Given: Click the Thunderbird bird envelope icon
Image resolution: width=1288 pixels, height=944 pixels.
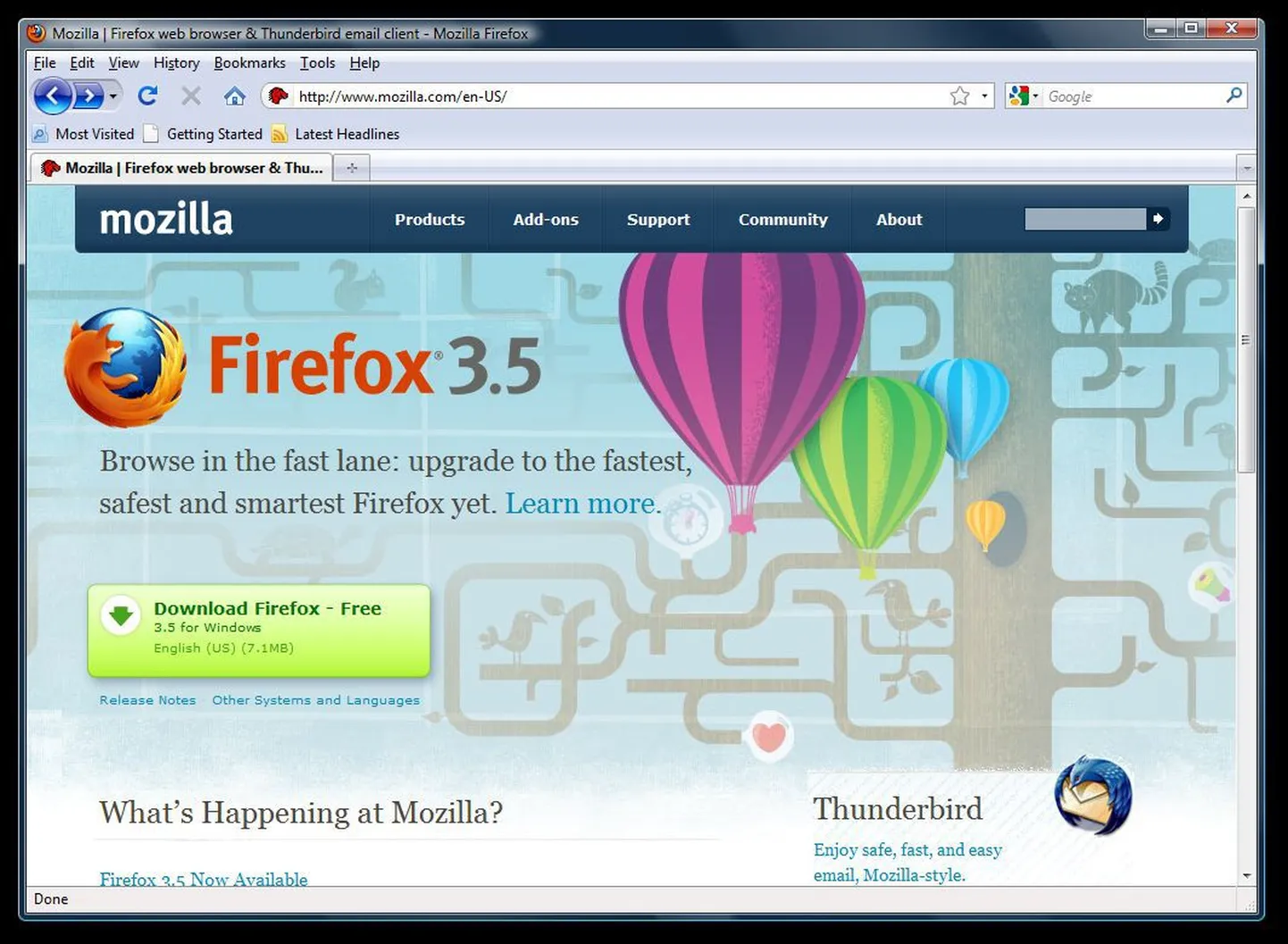Looking at the screenshot, I should point(1093,795).
